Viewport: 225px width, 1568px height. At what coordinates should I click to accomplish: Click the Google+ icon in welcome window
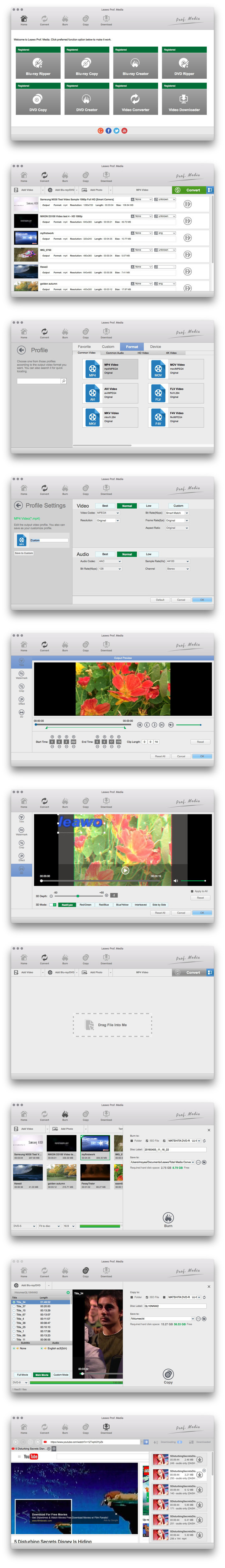pos(100,130)
